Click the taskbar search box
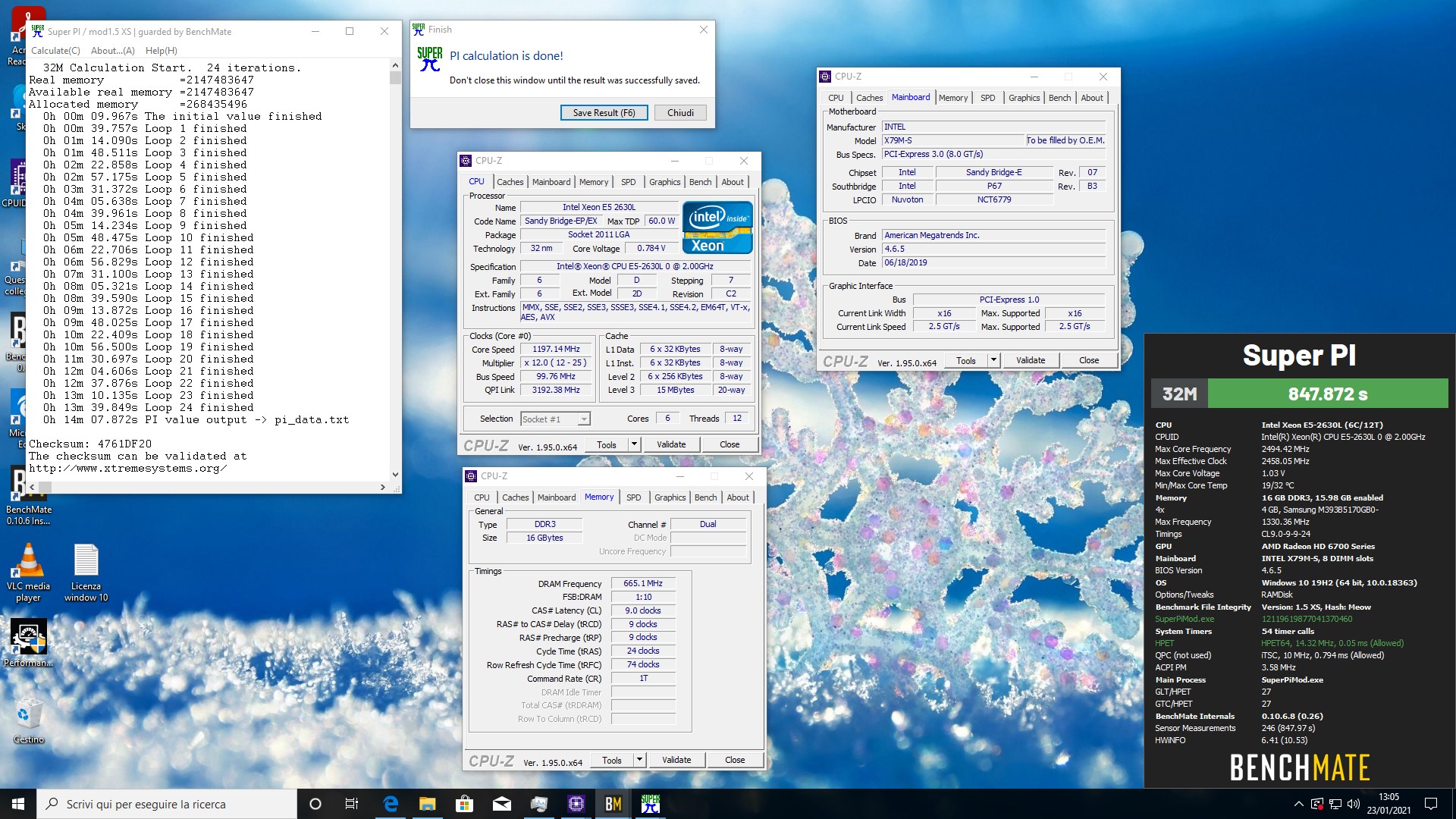This screenshot has height=819, width=1456. (167, 804)
